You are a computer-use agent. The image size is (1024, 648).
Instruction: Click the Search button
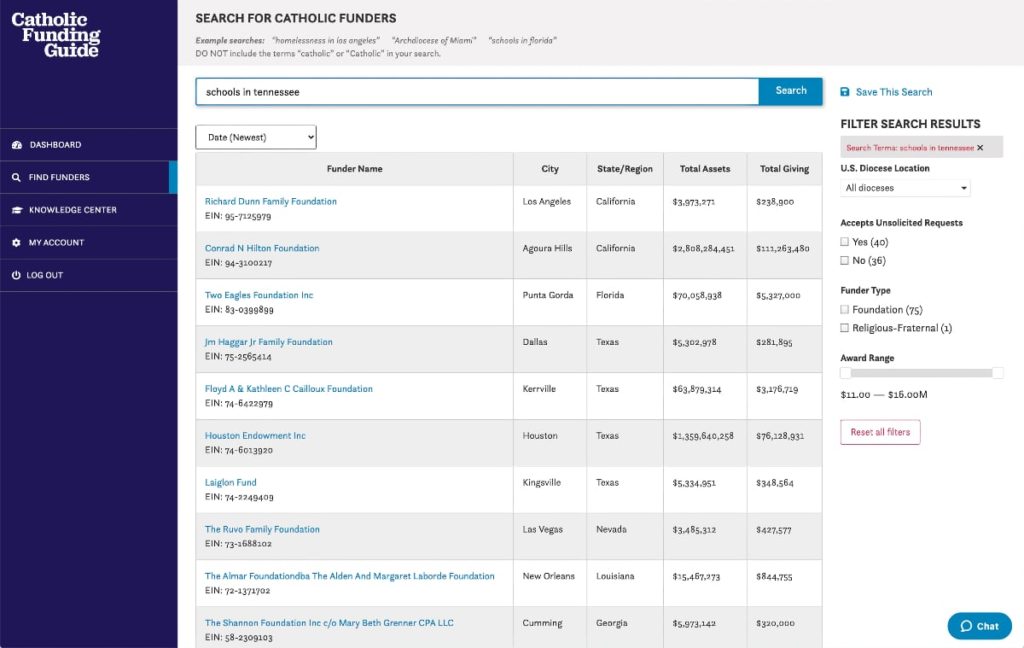pyautogui.click(x=791, y=91)
